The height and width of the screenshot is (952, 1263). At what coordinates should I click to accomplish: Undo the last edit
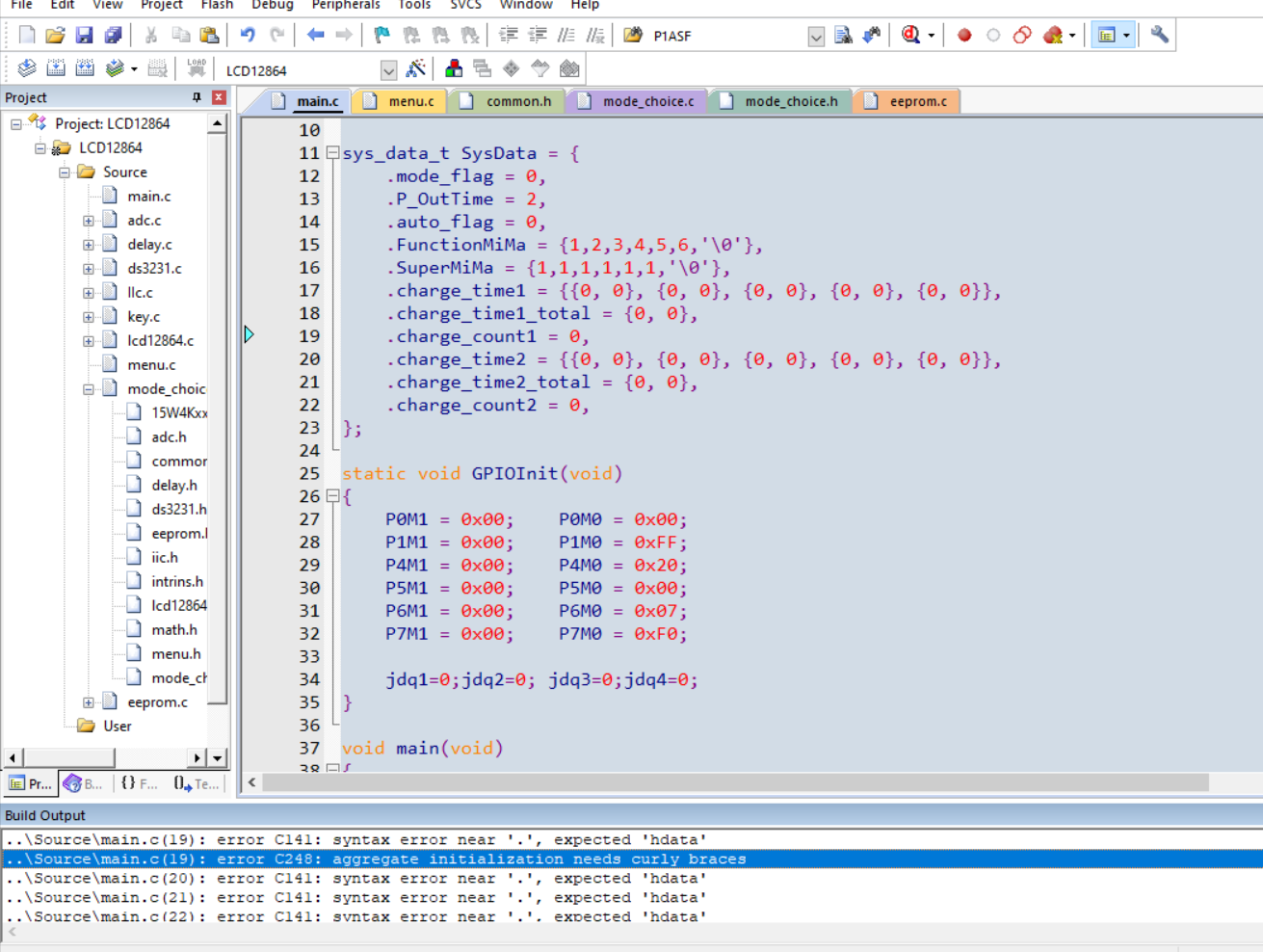click(248, 36)
